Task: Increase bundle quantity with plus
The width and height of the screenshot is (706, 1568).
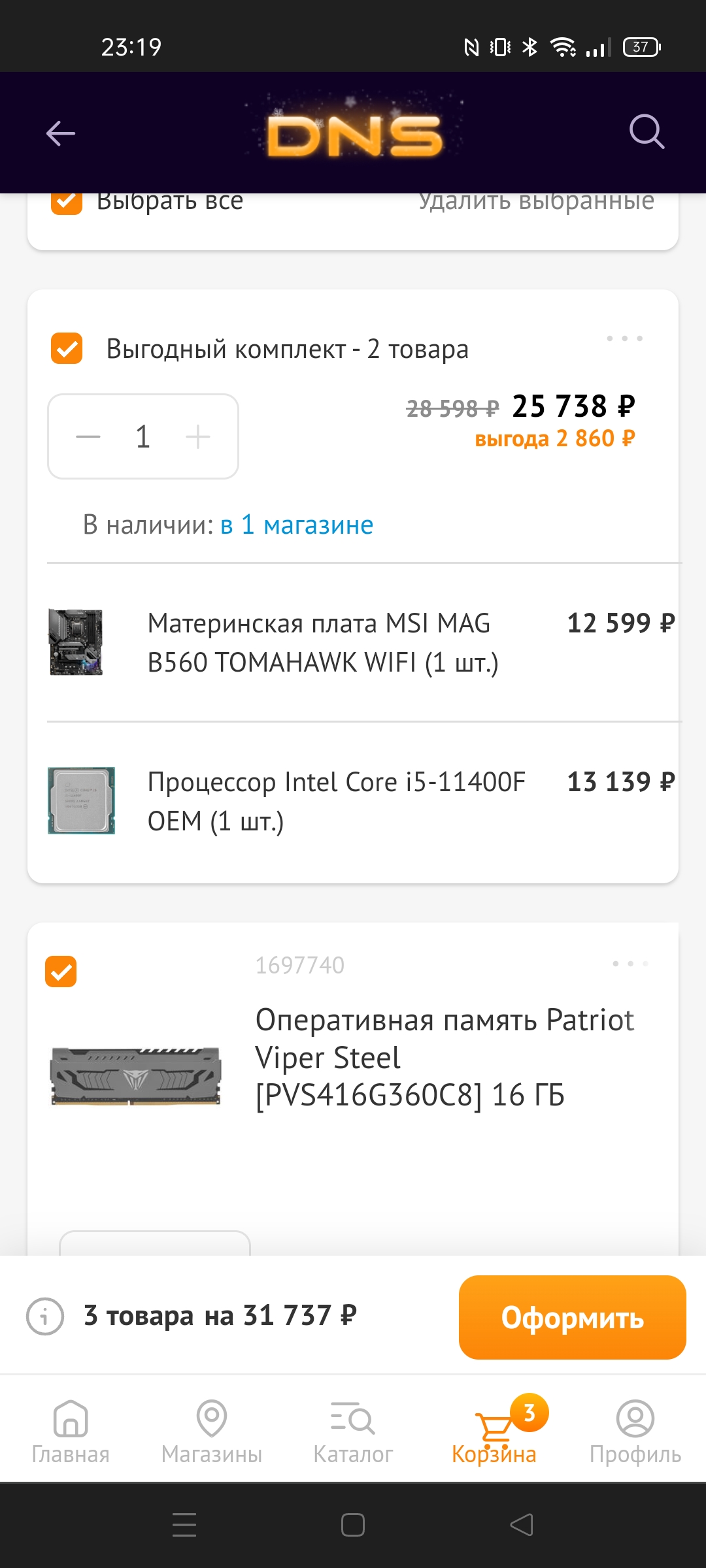Action: pos(197,436)
